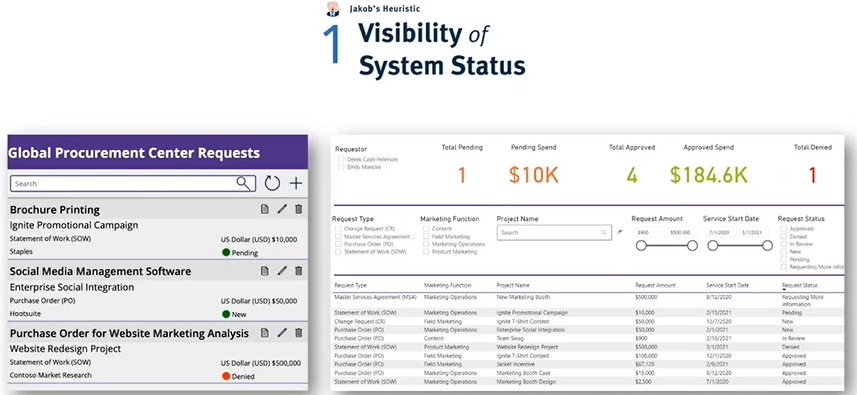Delete the Brochure Printing request

[298, 209]
